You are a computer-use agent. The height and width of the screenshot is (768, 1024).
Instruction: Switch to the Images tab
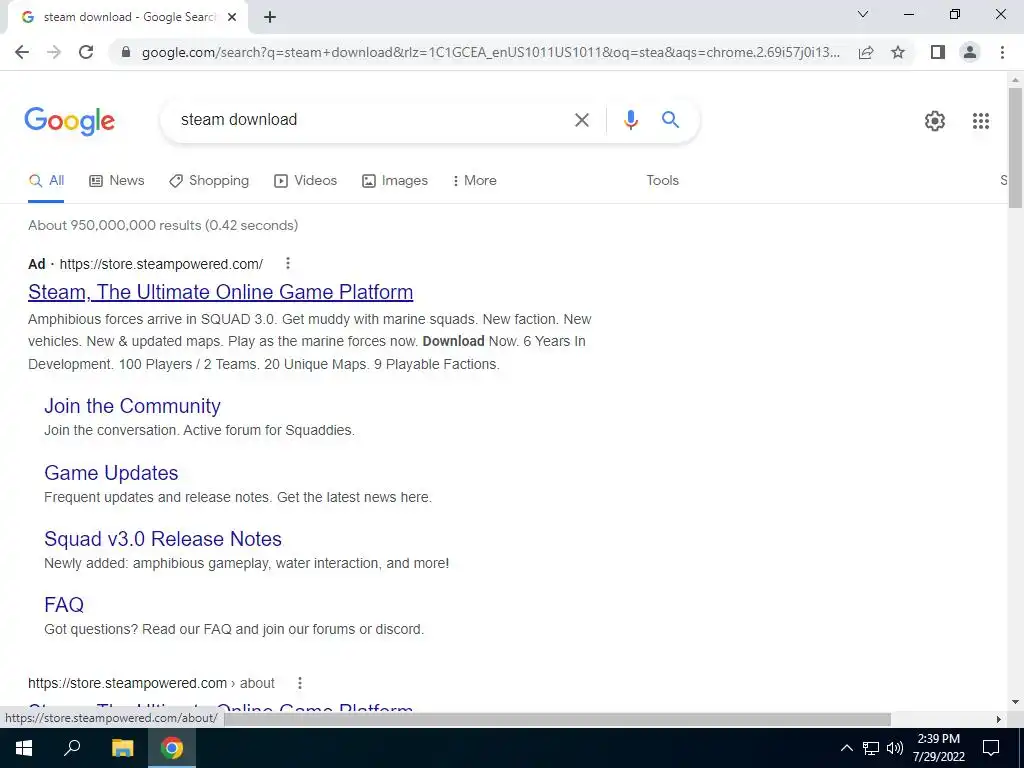pyautogui.click(x=394, y=181)
